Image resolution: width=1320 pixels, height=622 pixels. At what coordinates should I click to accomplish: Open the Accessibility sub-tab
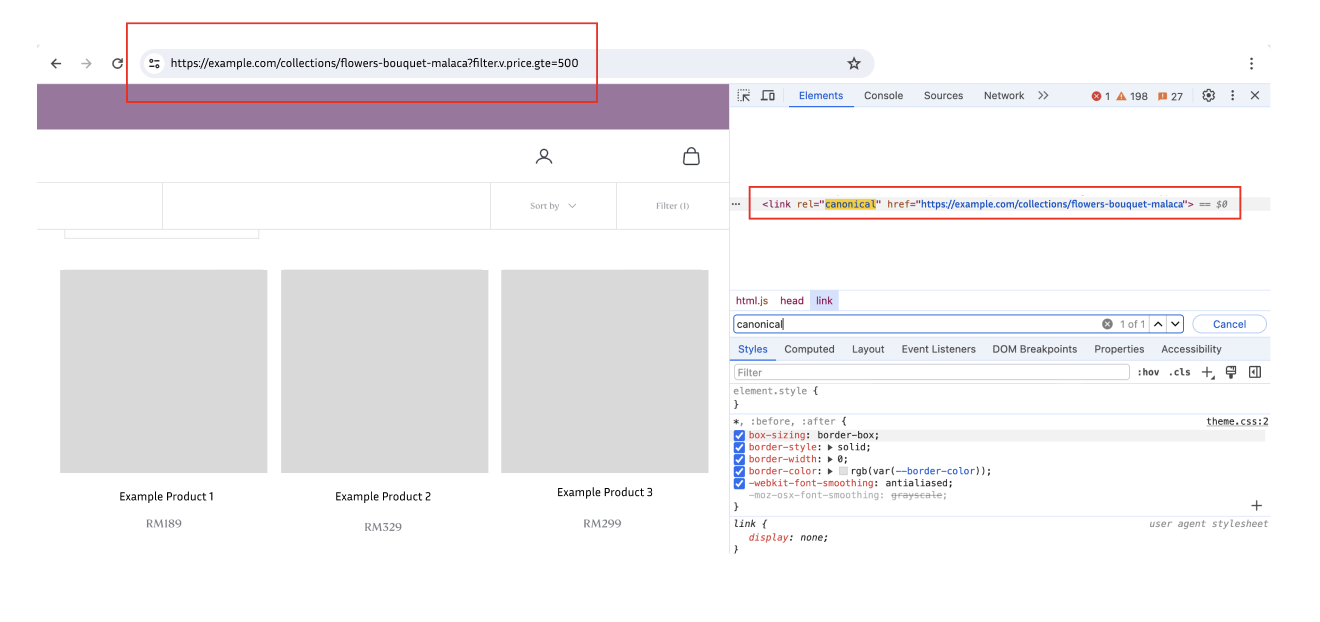(x=1191, y=349)
